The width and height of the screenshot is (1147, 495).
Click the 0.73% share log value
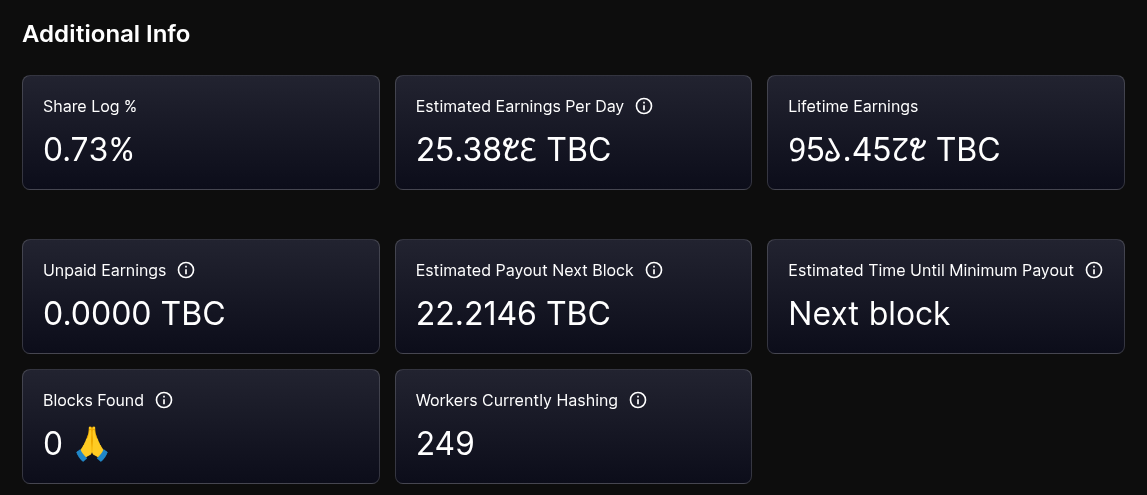(x=88, y=150)
